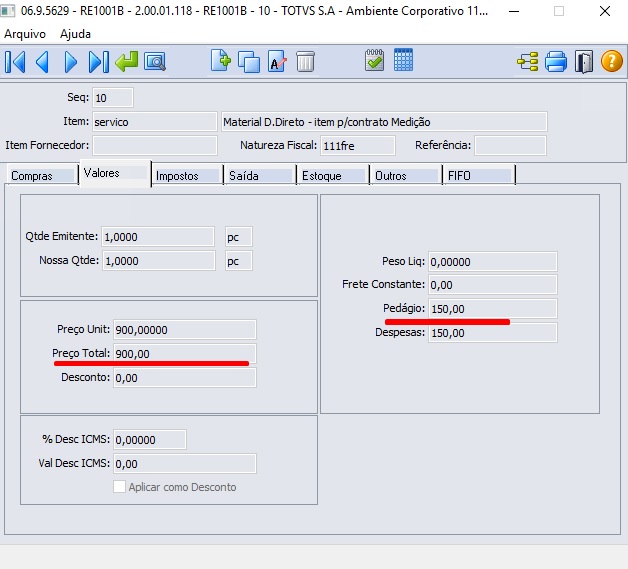Open the Ajuda menu

[75, 34]
